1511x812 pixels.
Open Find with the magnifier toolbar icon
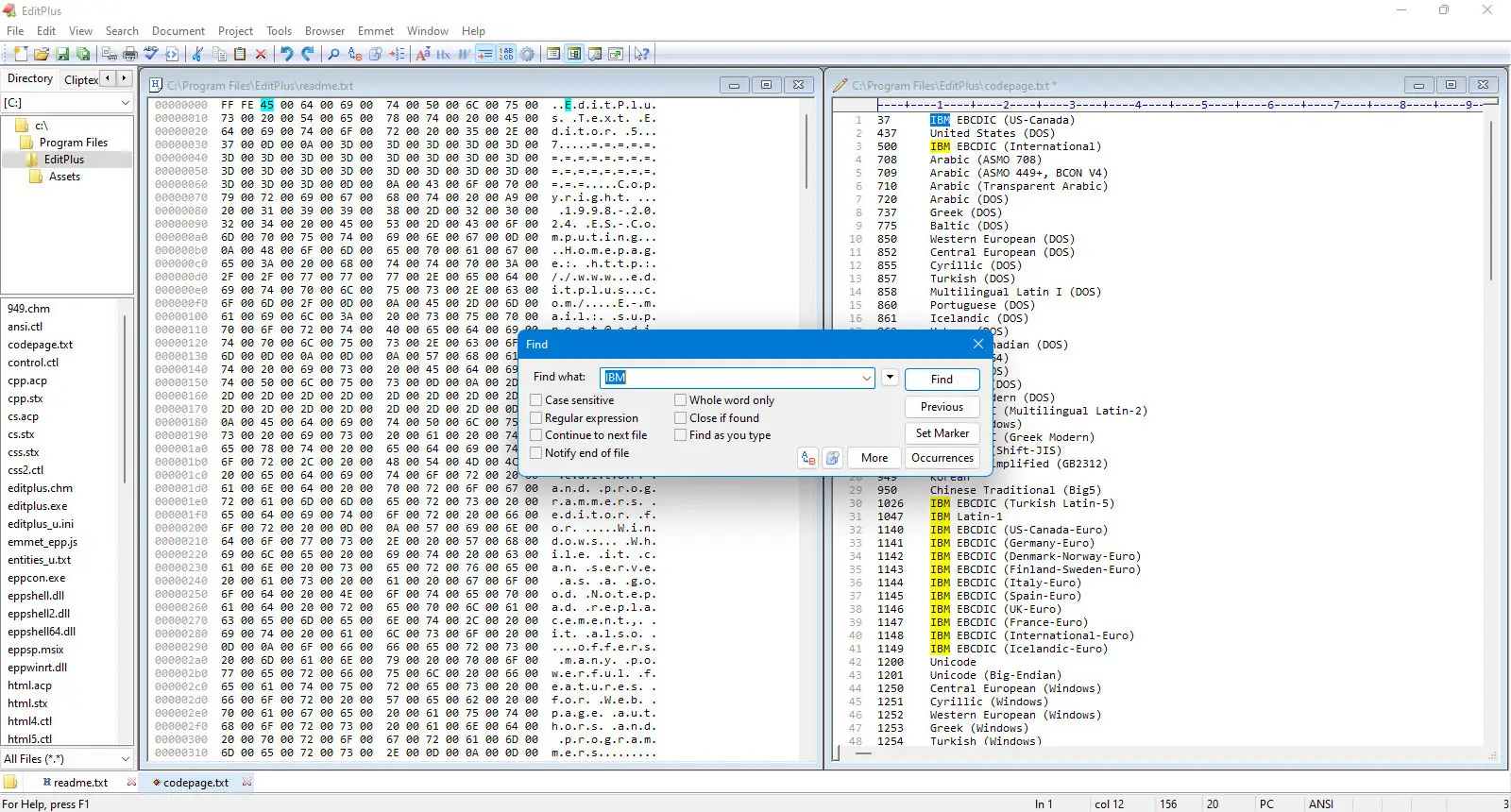333,54
